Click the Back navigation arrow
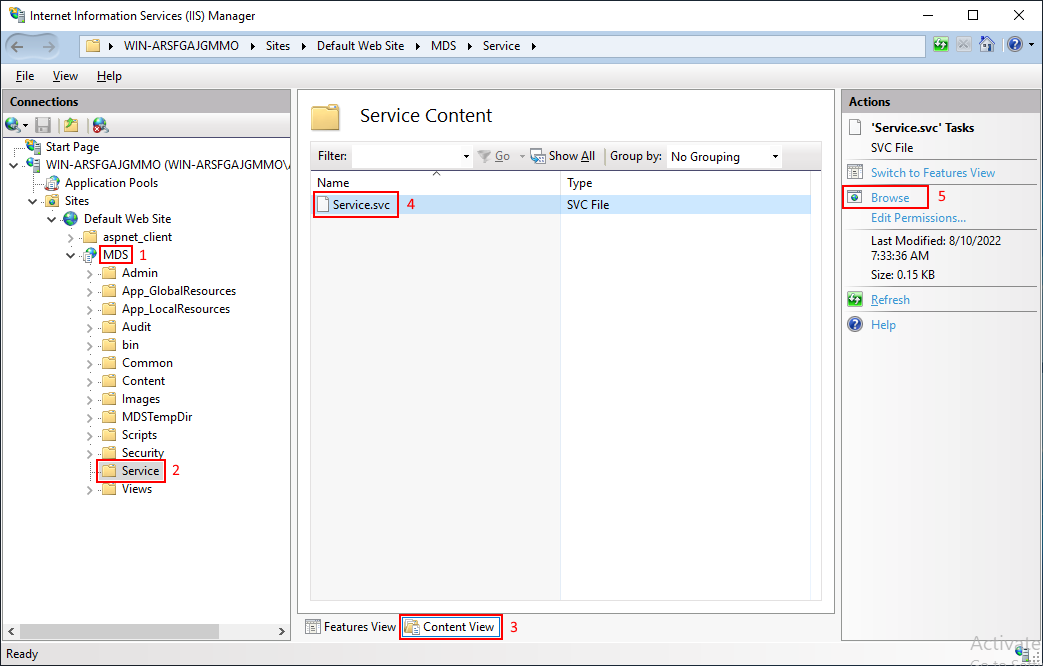This screenshot has height=666, width=1043. (x=18, y=46)
